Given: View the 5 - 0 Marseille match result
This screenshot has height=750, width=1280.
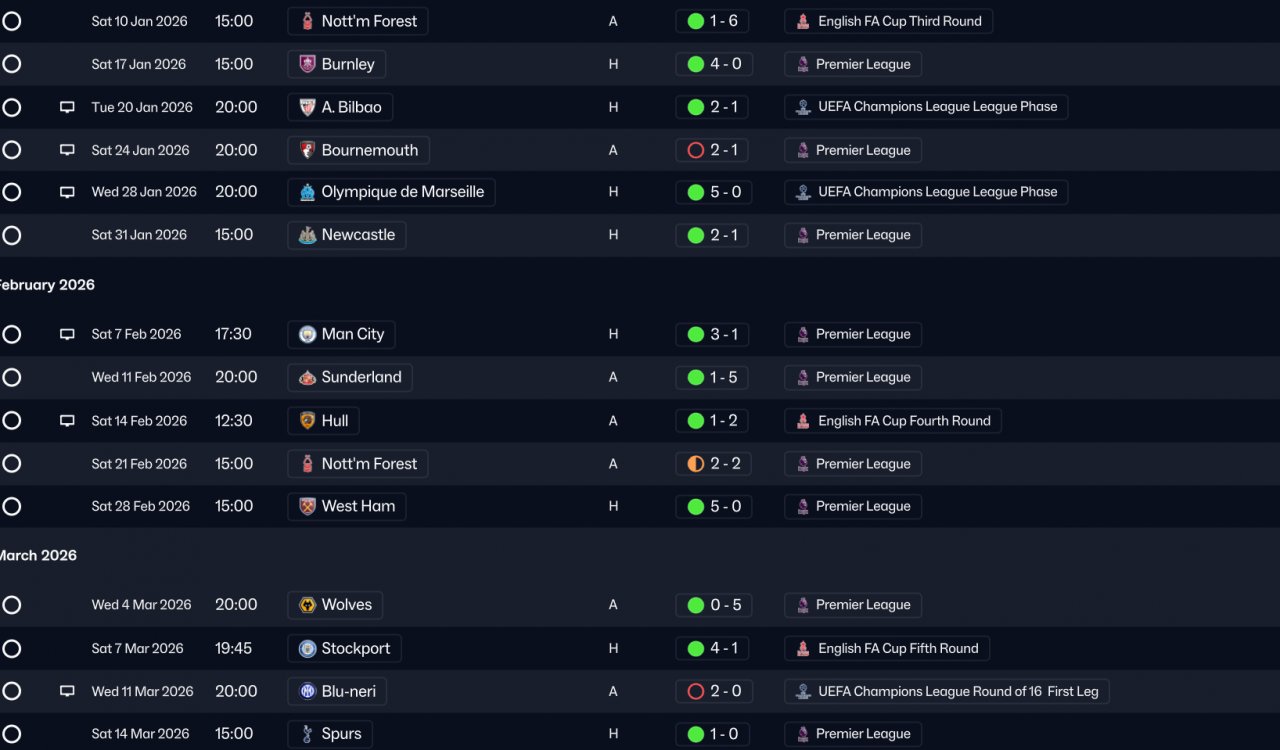Looking at the screenshot, I should [x=714, y=192].
